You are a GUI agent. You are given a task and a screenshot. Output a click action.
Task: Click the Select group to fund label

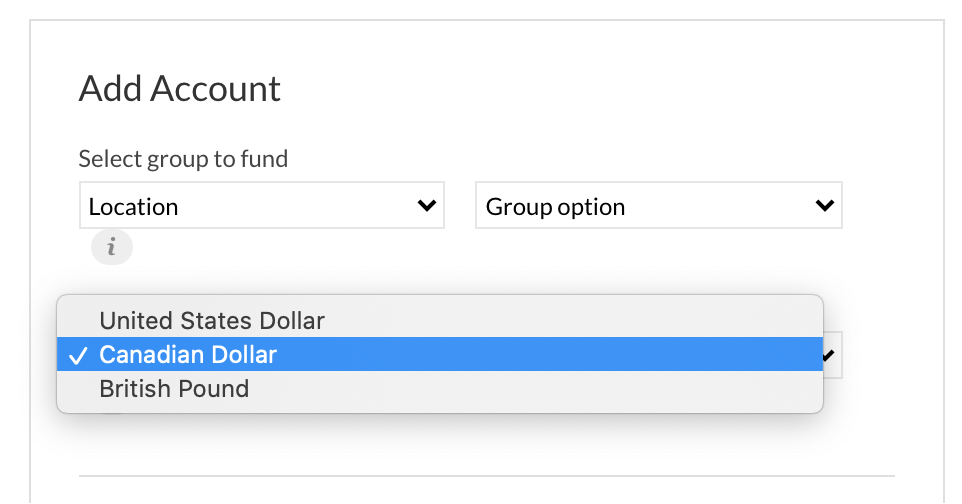pyautogui.click(x=183, y=159)
